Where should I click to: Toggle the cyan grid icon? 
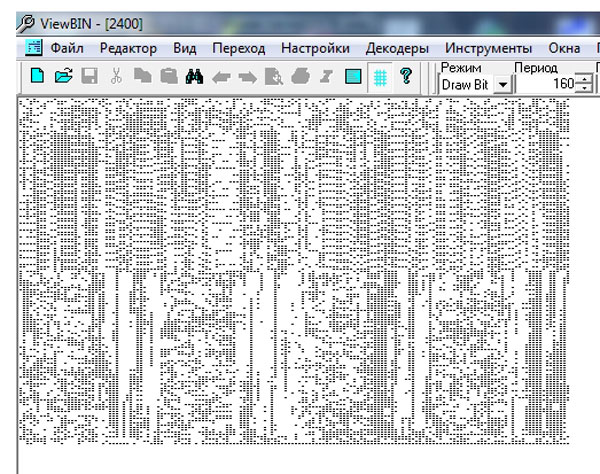pos(380,77)
